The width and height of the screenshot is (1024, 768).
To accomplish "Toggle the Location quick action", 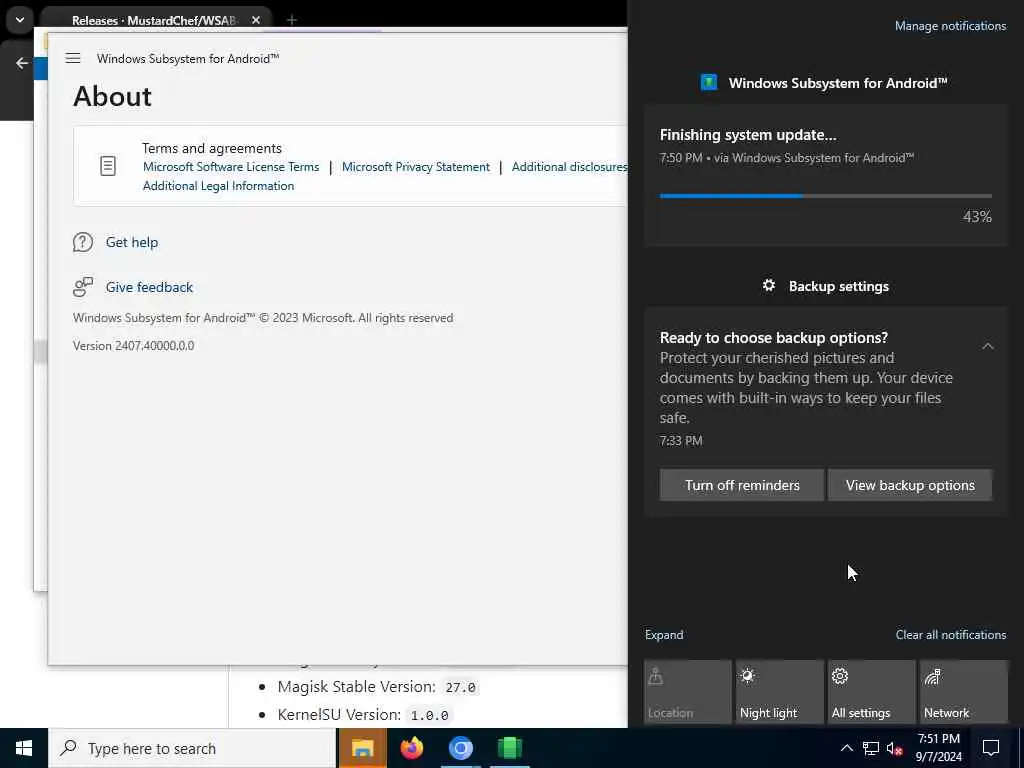I will point(688,692).
